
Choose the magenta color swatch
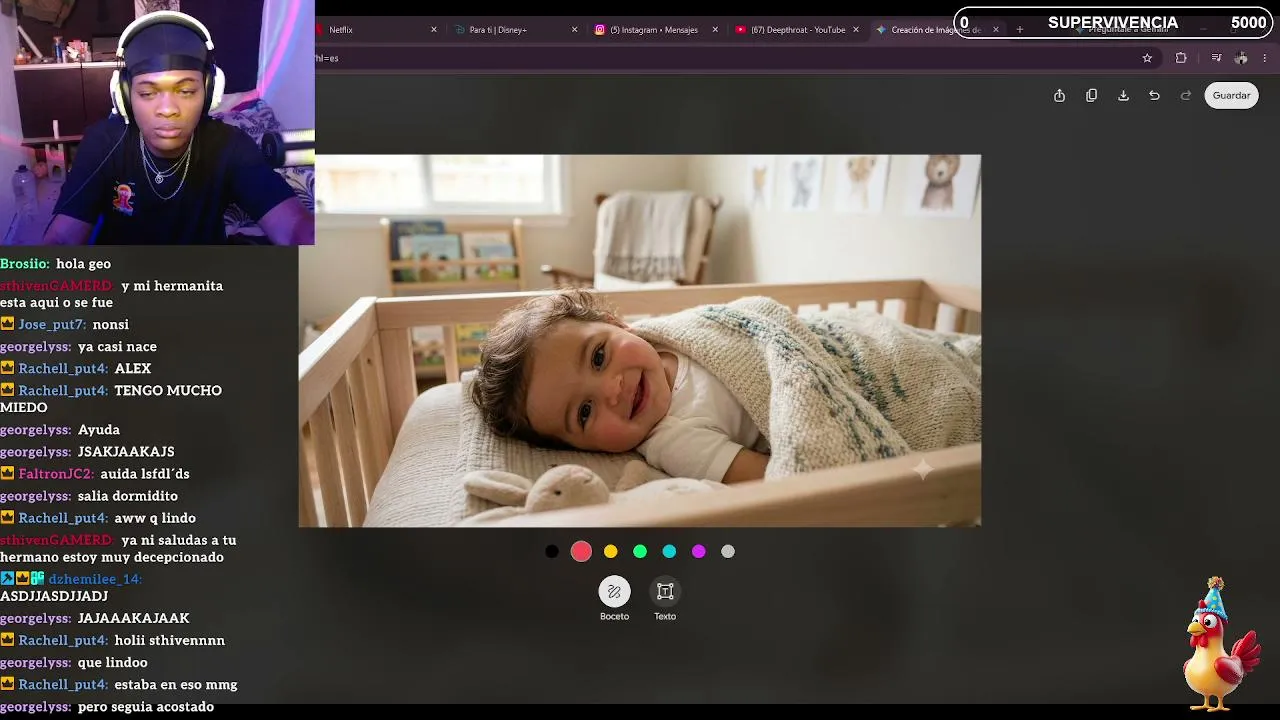click(x=699, y=551)
